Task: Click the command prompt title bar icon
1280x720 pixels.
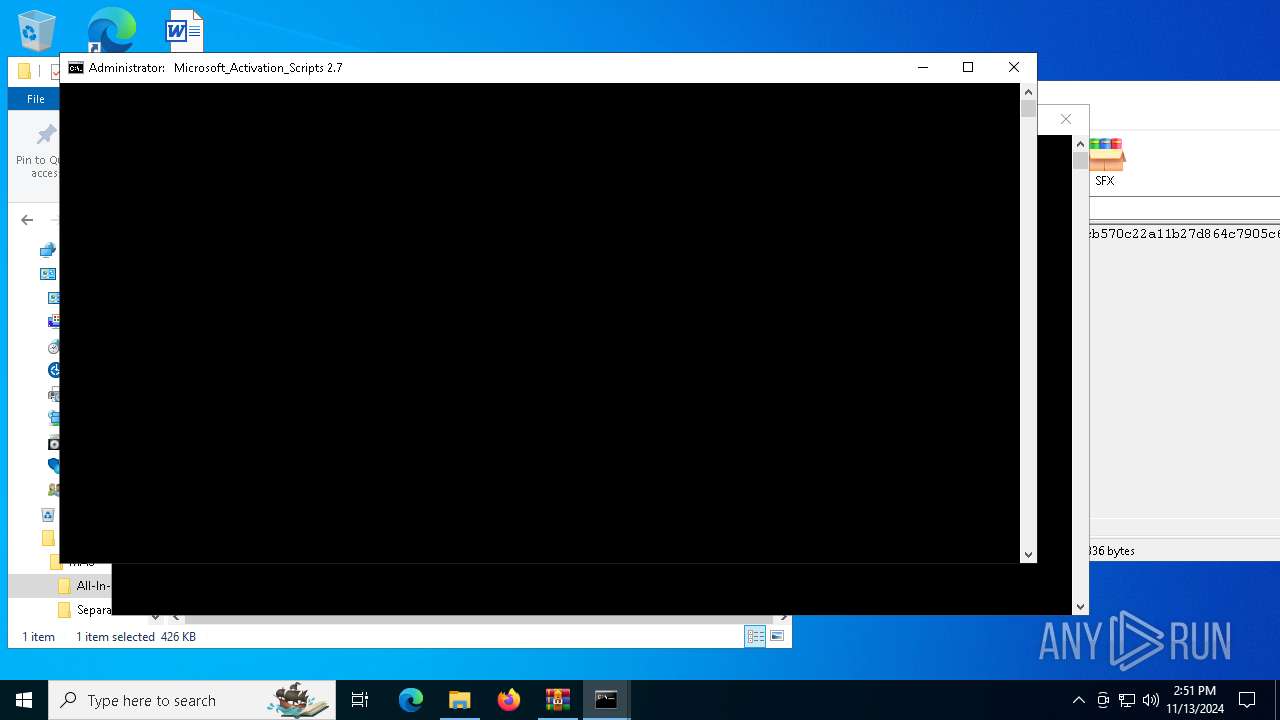Action: pos(76,68)
